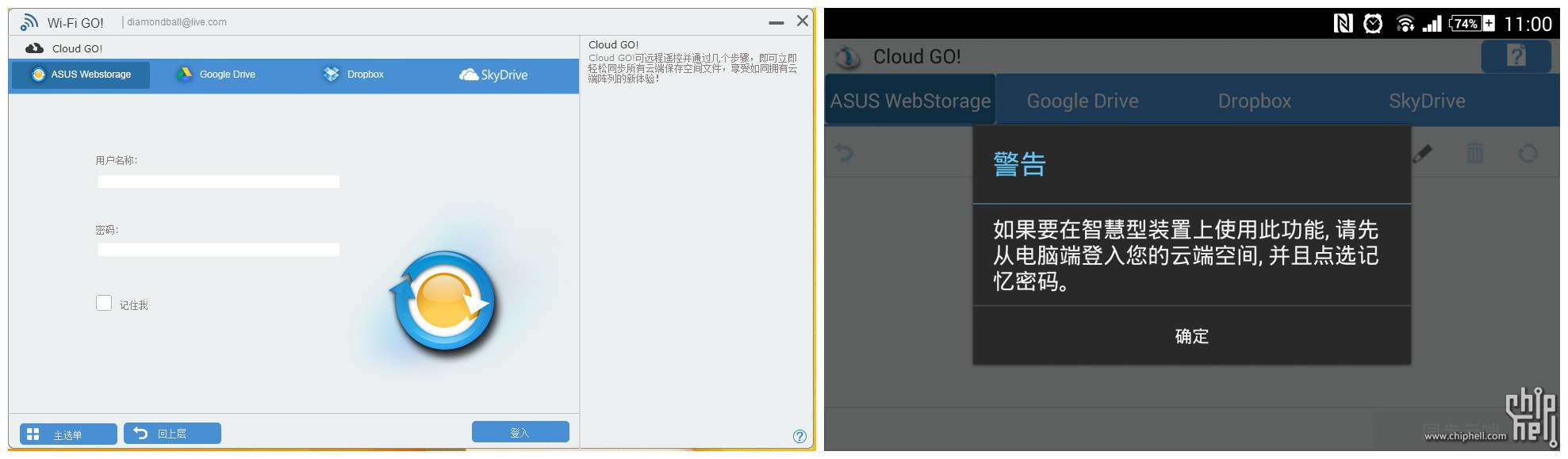1568x459 pixels.
Task: Tap the undo back arrow on mobile
Action: (845, 152)
